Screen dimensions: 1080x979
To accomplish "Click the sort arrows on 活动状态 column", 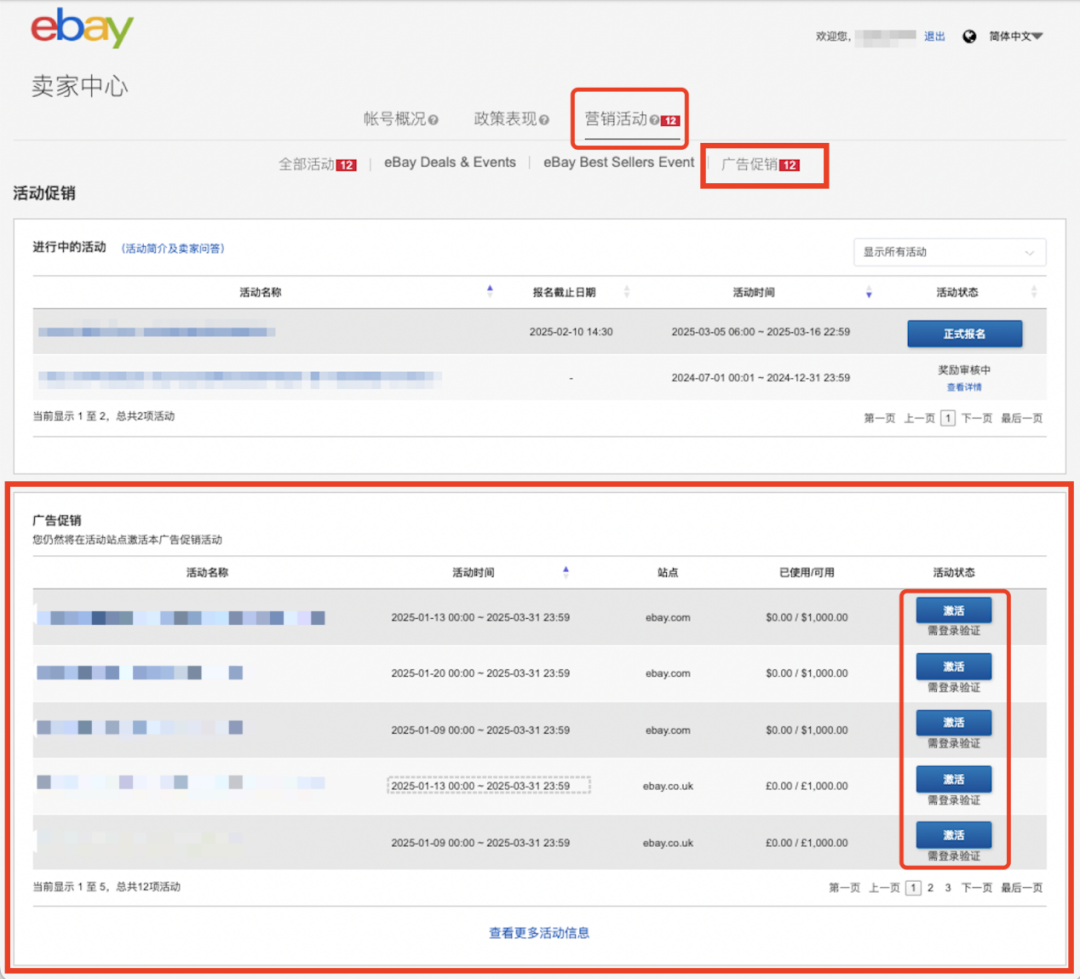I will pyautogui.click(x=1034, y=291).
